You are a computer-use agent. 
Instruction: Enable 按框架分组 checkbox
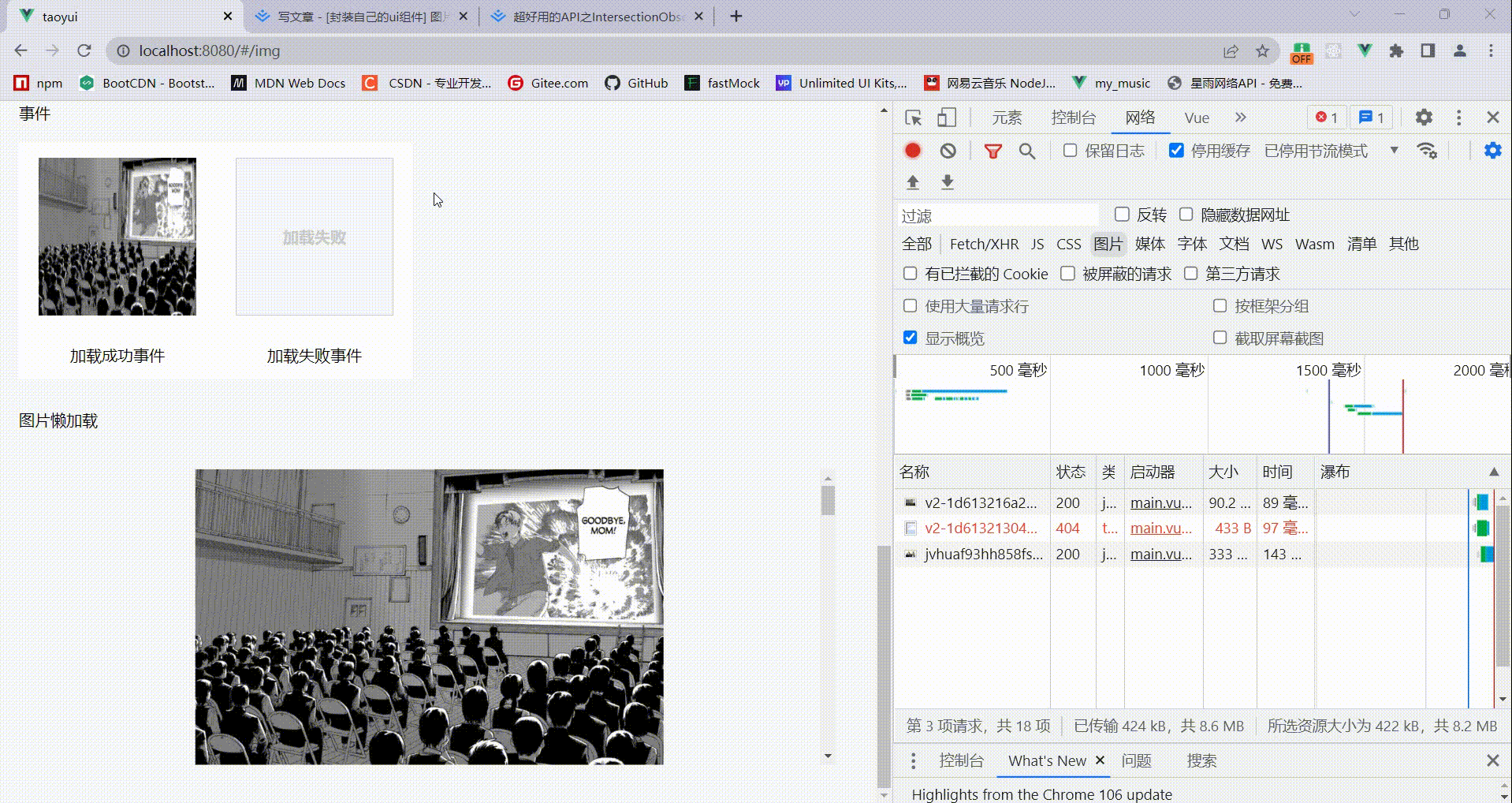1220,305
